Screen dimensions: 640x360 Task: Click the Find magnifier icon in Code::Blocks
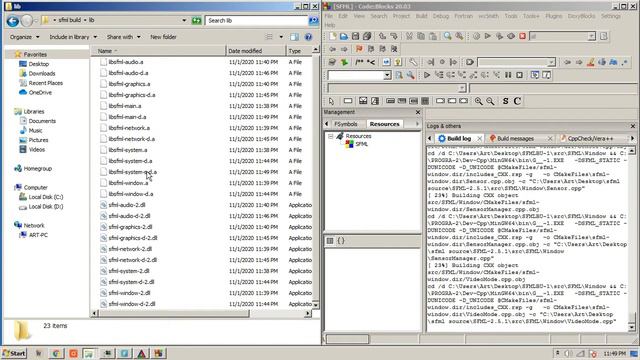click(448, 36)
